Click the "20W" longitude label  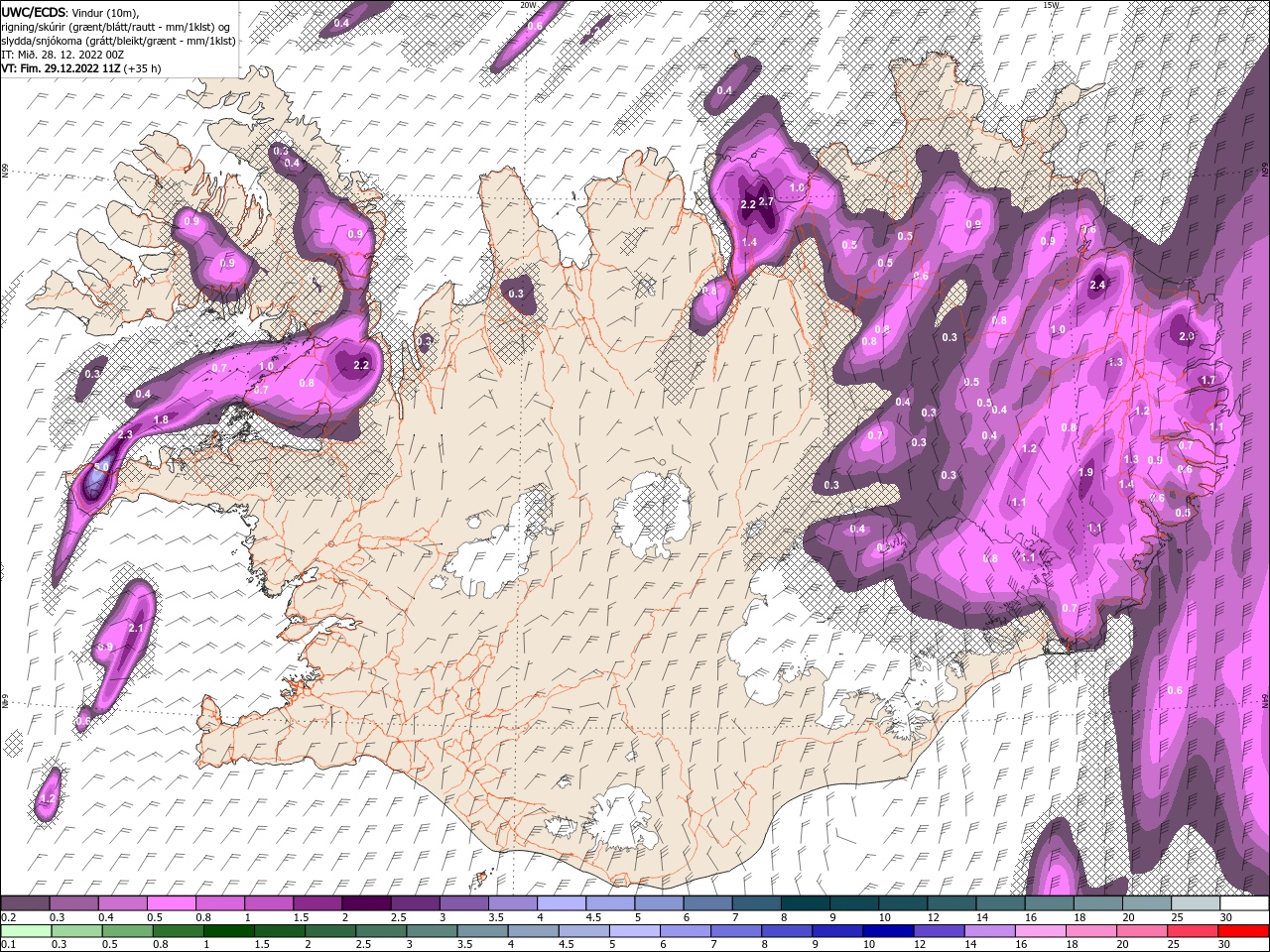click(x=528, y=5)
